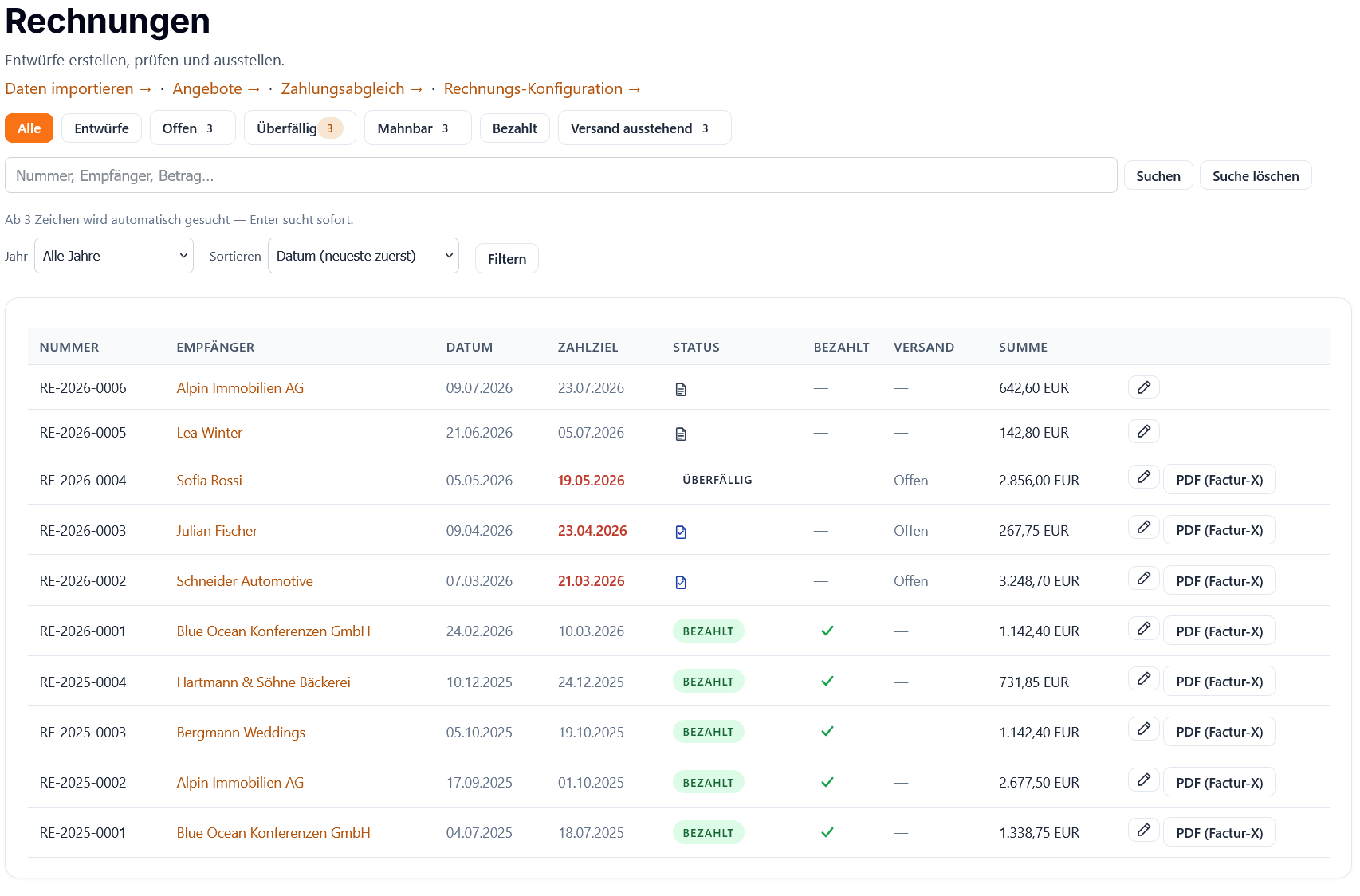Viewport: 1360px width, 896px height.
Task: Switch to the Entwürfe tab
Action: 101,128
